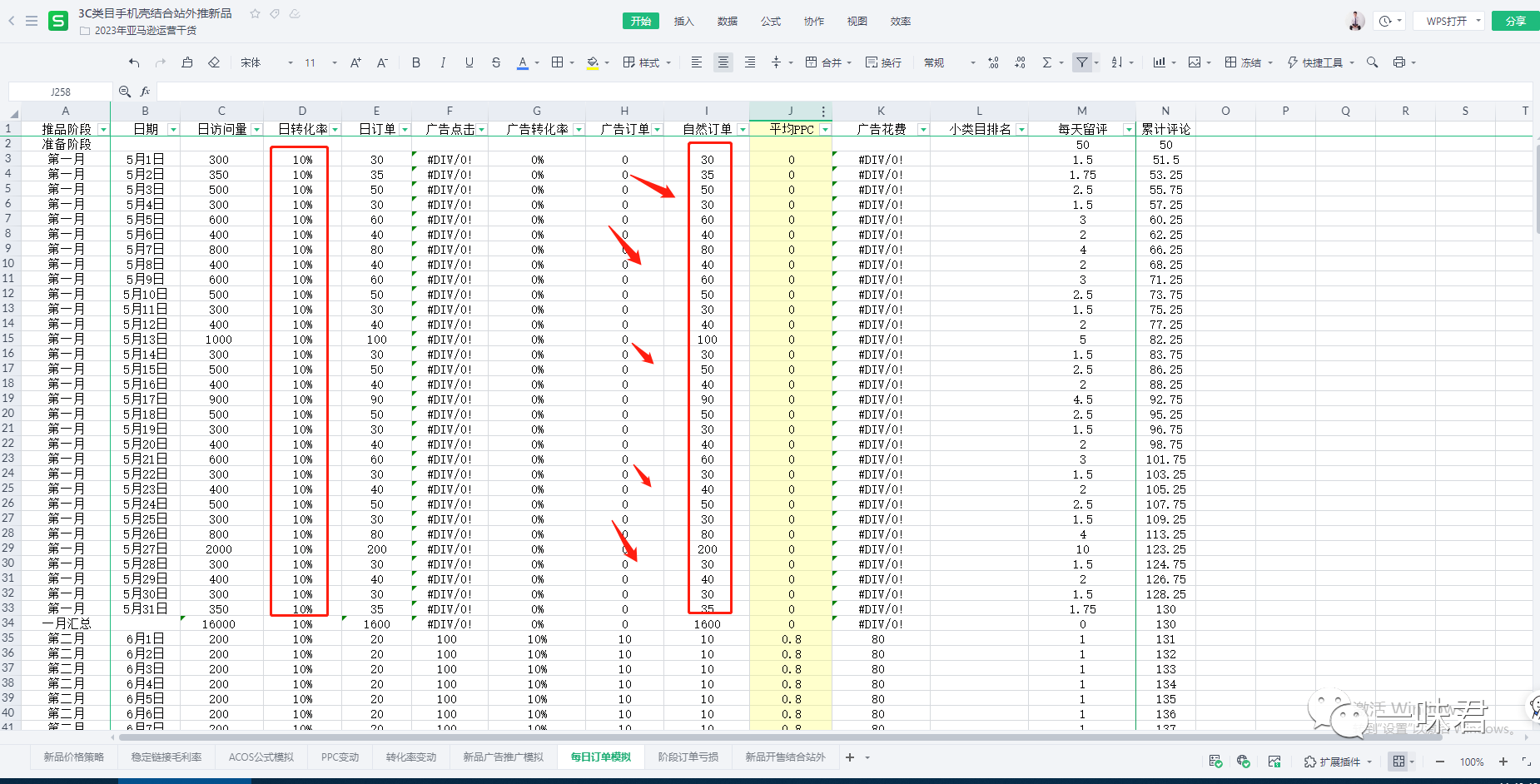This screenshot has height=784, width=1540.
Task: Open the 扩展插件 extensions menu
Action: (1339, 762)
